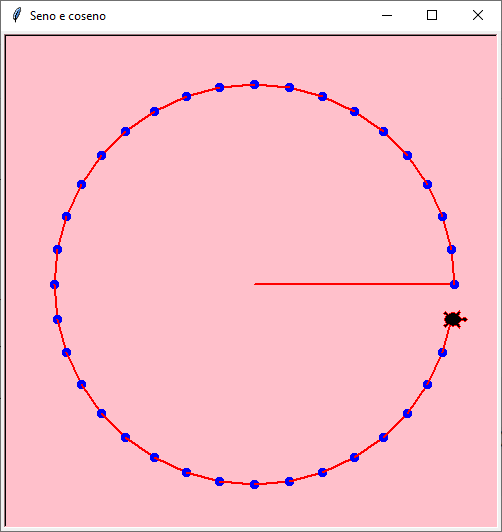Click the blue dot left of bottom dot
Viewport: 502px width, 532px height.
tap(219, 481)
